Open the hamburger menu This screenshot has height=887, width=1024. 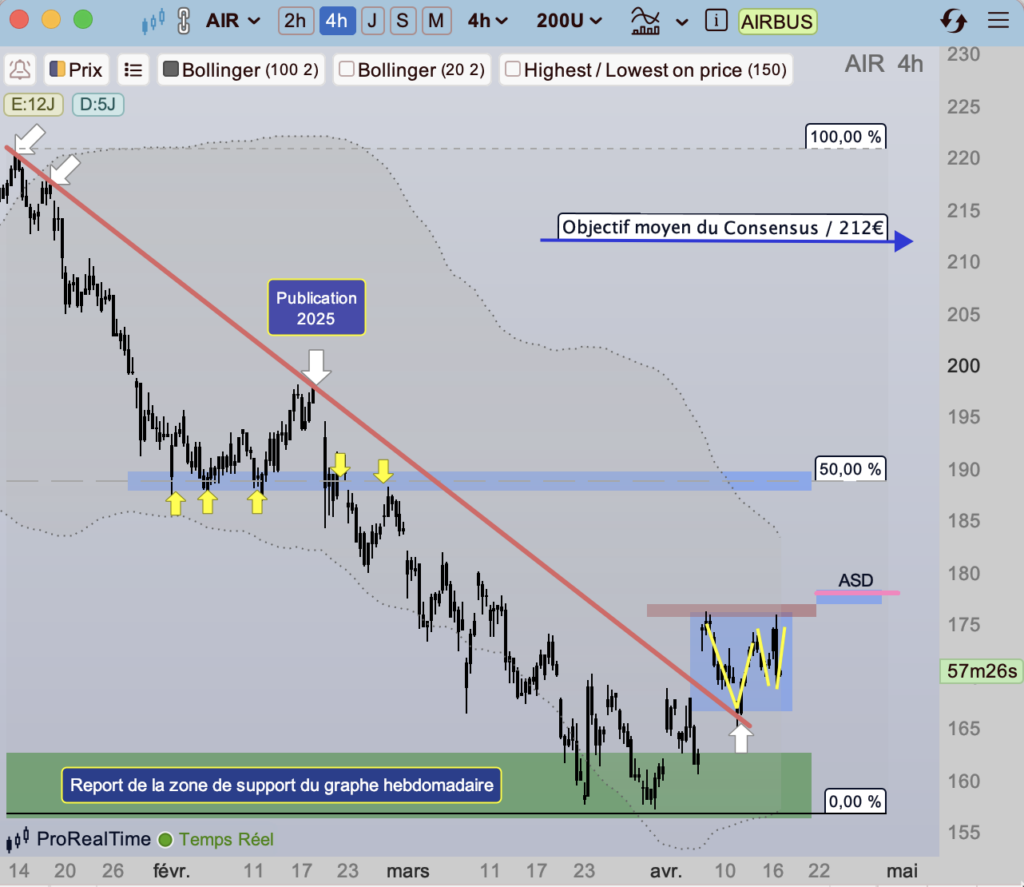[x=997, y=20]
